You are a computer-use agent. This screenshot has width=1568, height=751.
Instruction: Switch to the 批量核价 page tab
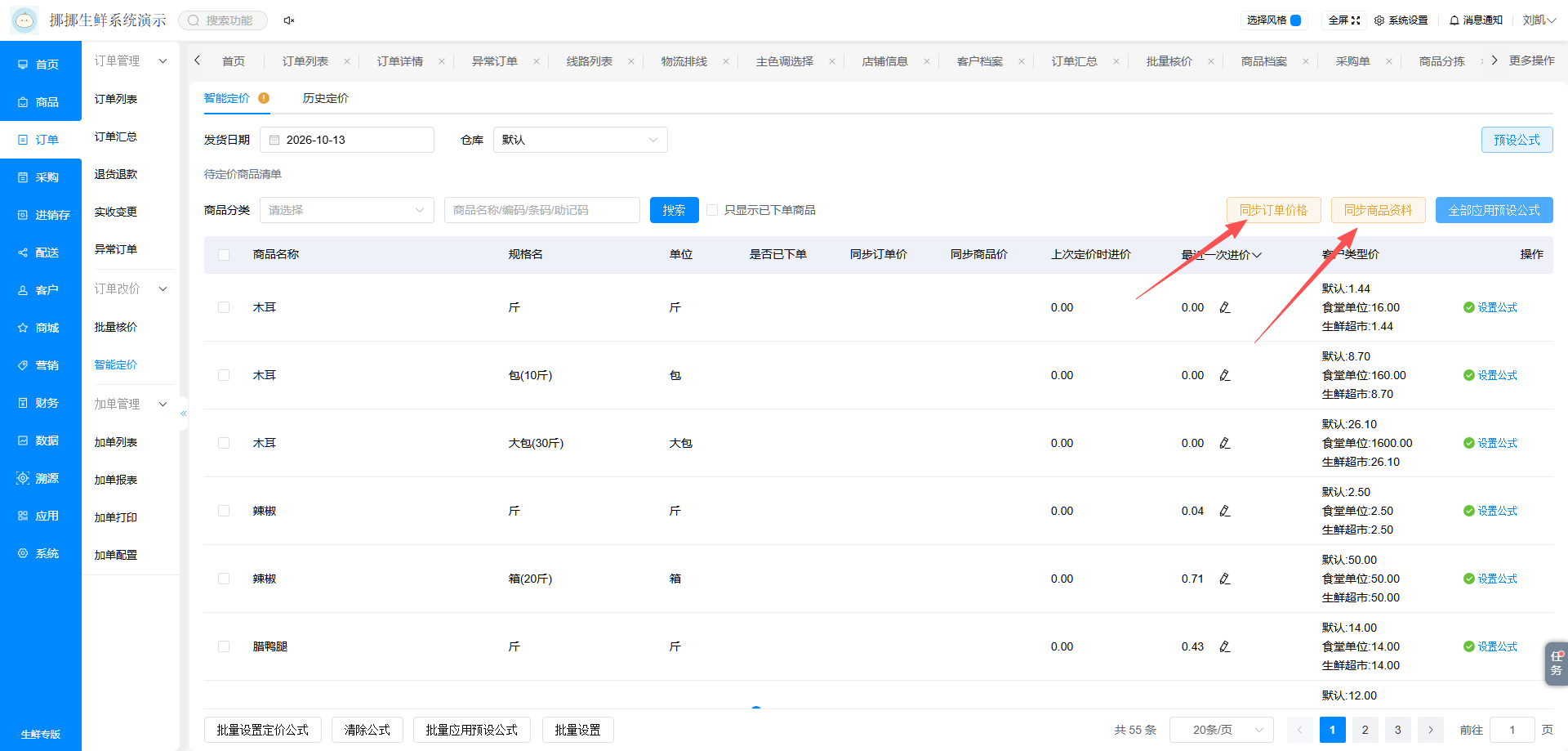pos(1169,61)
